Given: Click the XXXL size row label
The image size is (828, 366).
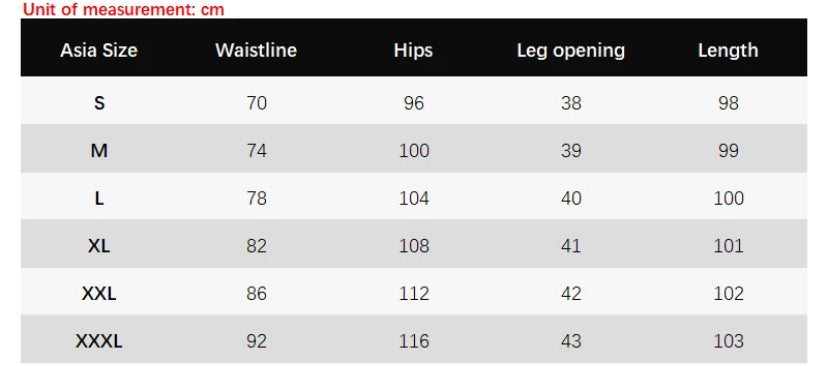Looking at the screenshot, I should coord(99,341).
